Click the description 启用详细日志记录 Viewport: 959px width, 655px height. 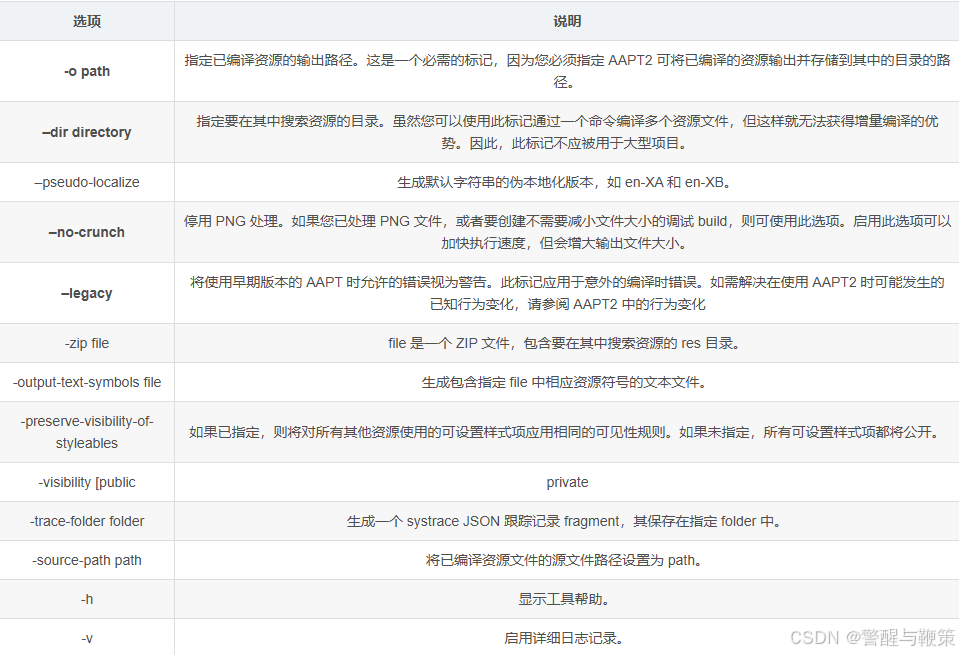point(567,638)
